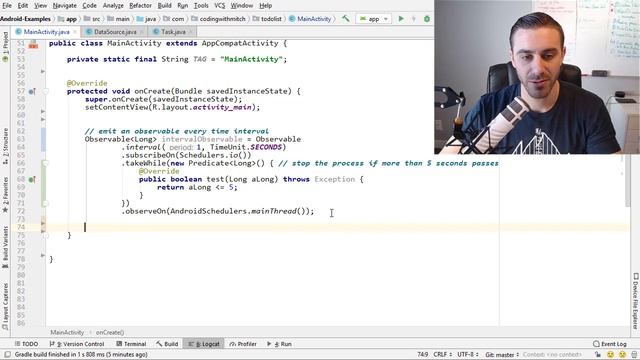Screen dimensions: 640x360
Task: Open the Layout Captures tool window
Action: (x=5, y=306)
